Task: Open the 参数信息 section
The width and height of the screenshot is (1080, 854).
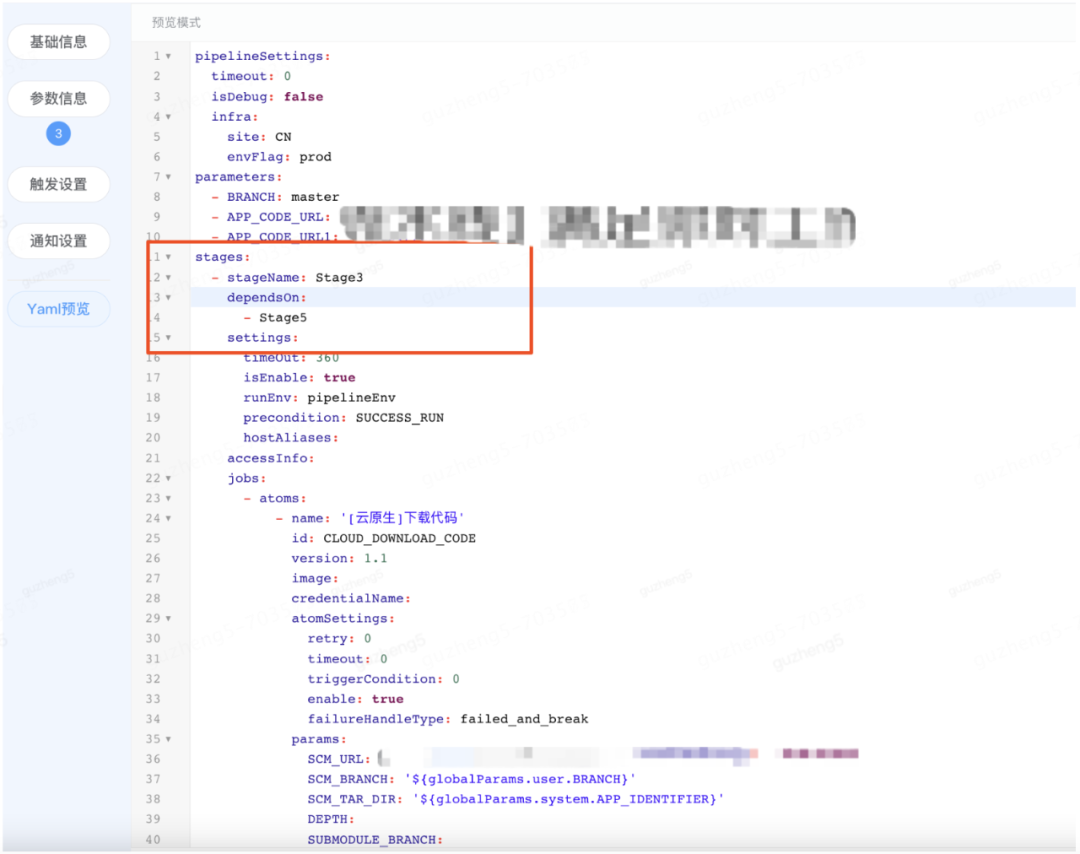Action: tap(59, 98)
